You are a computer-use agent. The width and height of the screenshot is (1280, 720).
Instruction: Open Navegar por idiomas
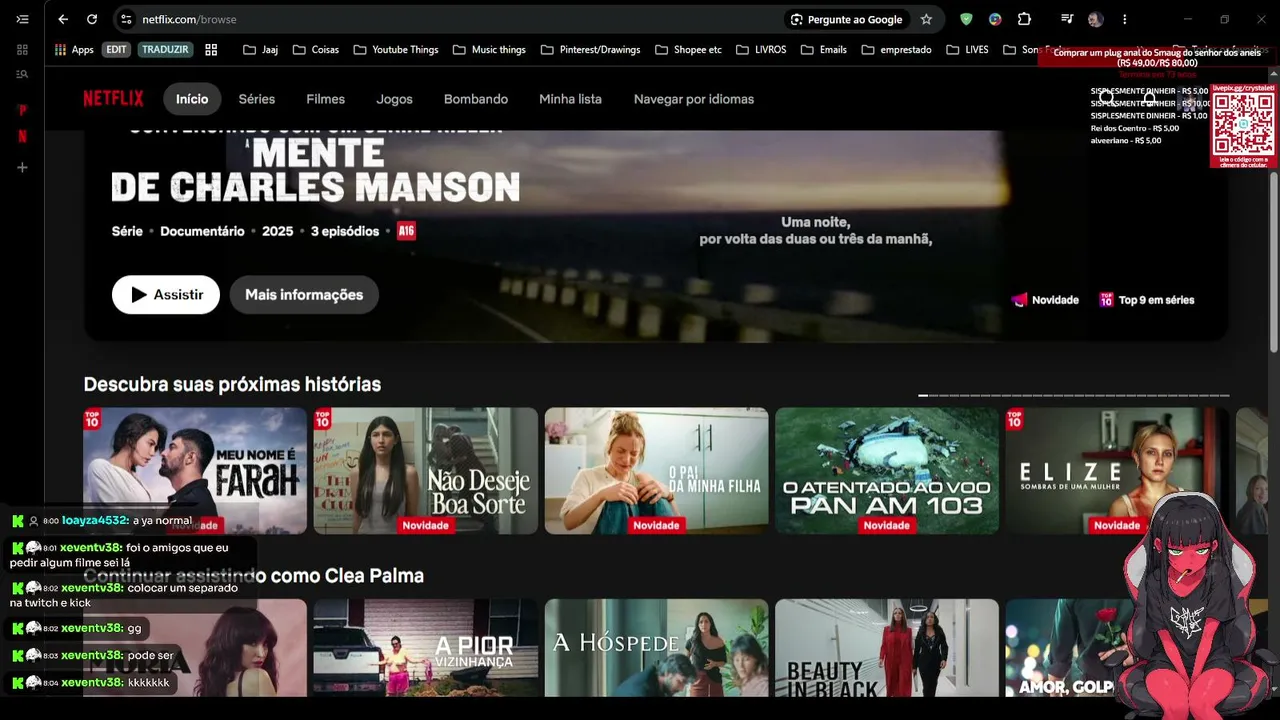click(x=694, y=99)
